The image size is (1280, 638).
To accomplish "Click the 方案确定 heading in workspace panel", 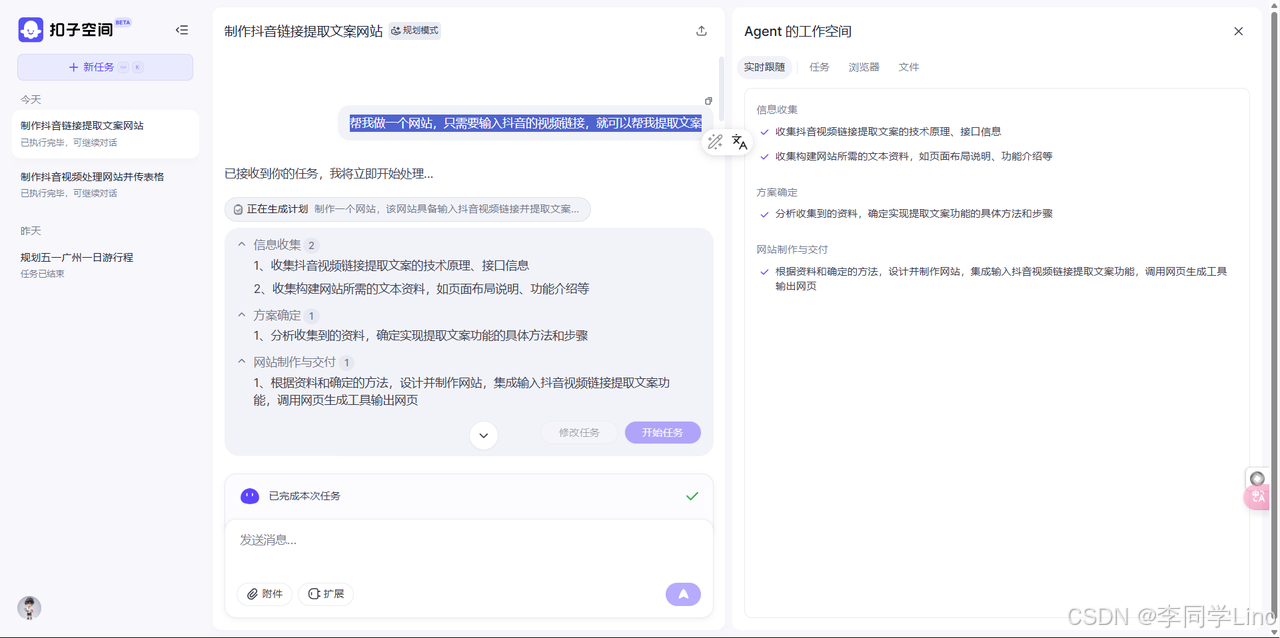I will (777, 192).
